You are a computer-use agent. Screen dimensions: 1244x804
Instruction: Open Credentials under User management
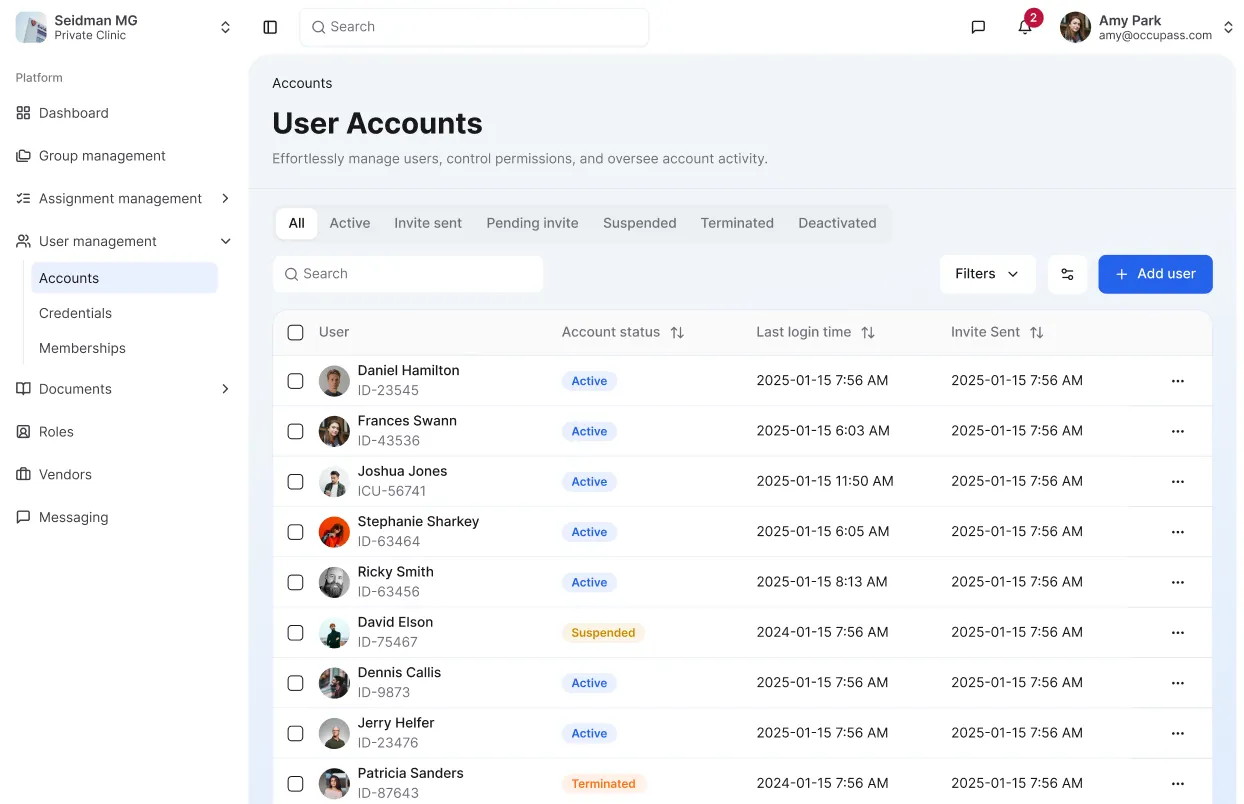75,313
